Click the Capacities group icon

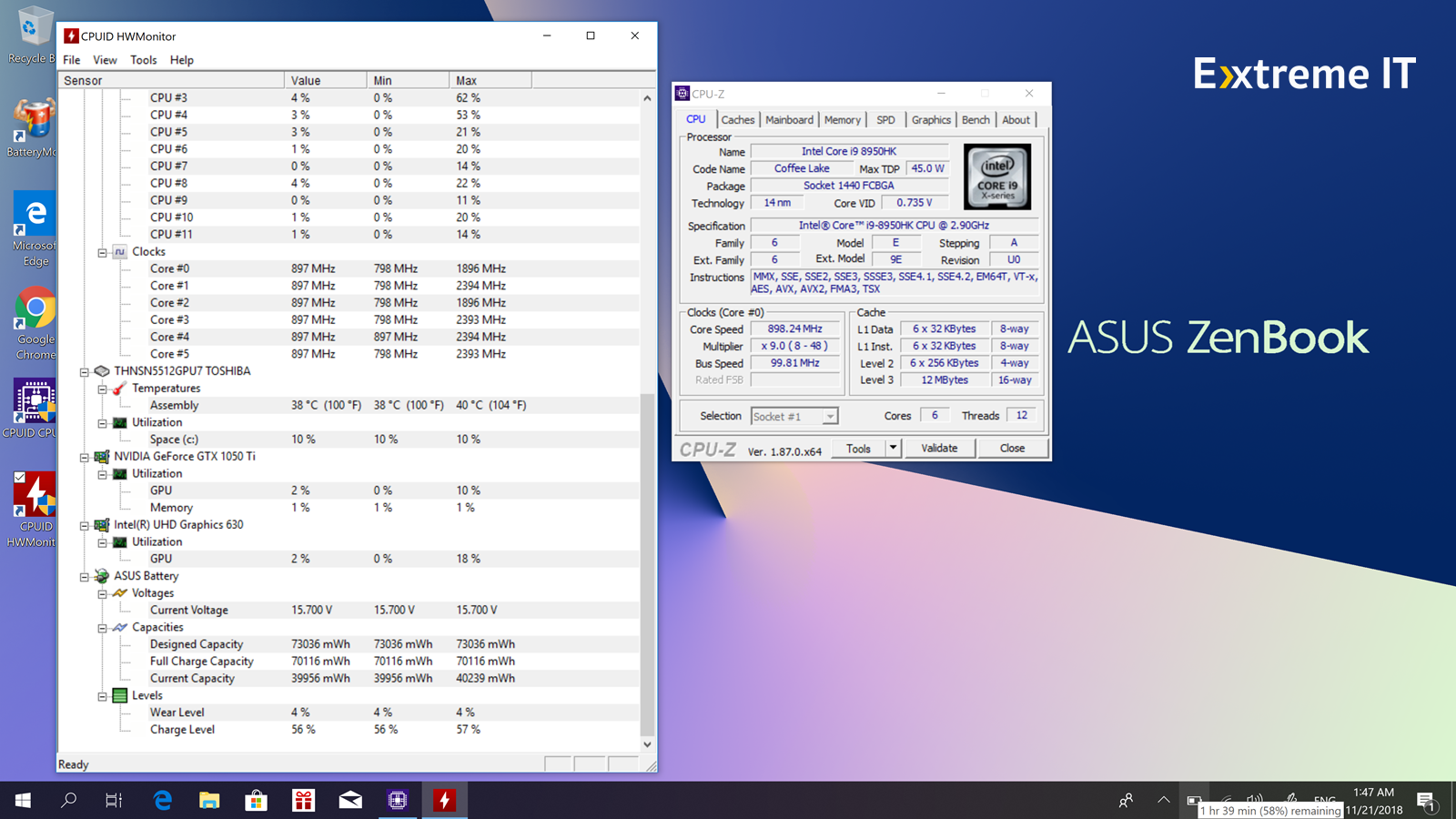click(x=119, y=628)
